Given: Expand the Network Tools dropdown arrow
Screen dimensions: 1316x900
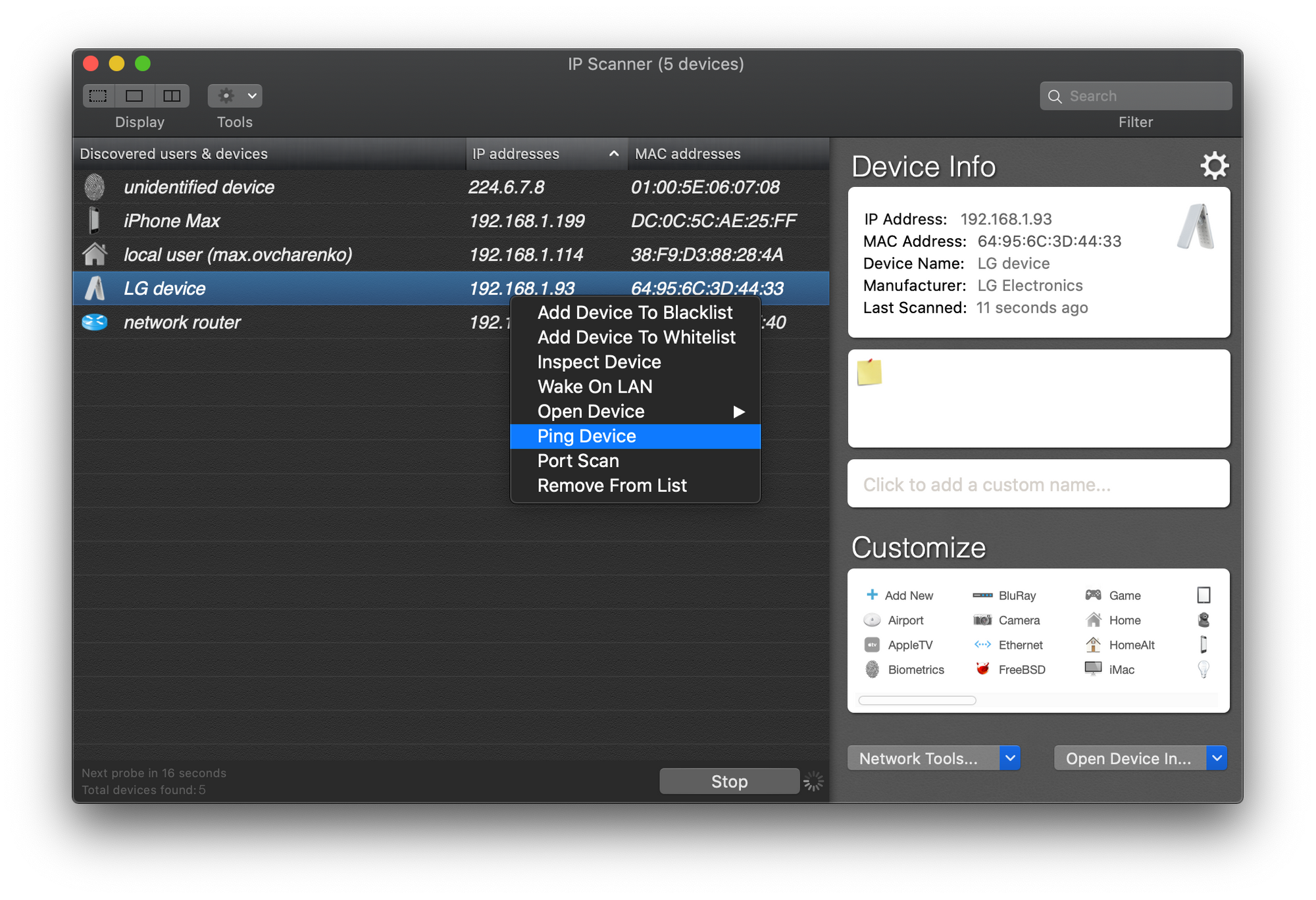Looking at the screenshot, I should click(x=1010, y=758).
